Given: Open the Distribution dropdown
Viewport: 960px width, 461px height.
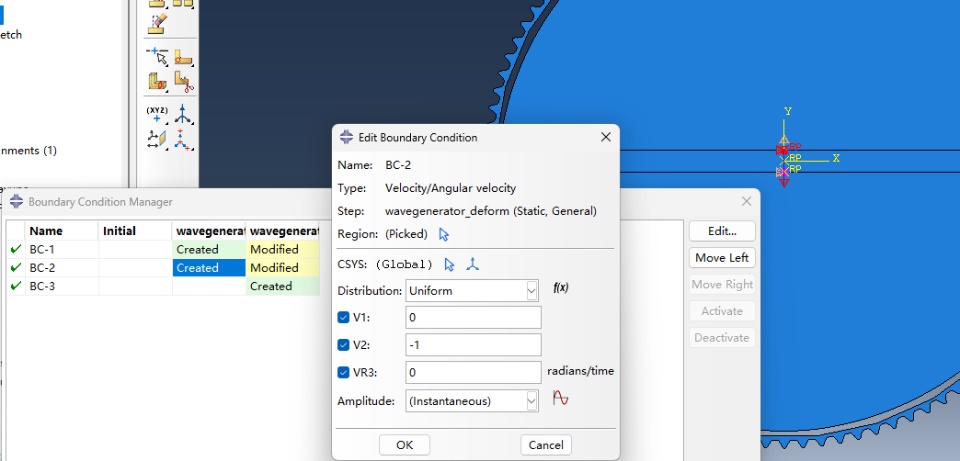Looking at the screenshot, I should coord(472,291).
